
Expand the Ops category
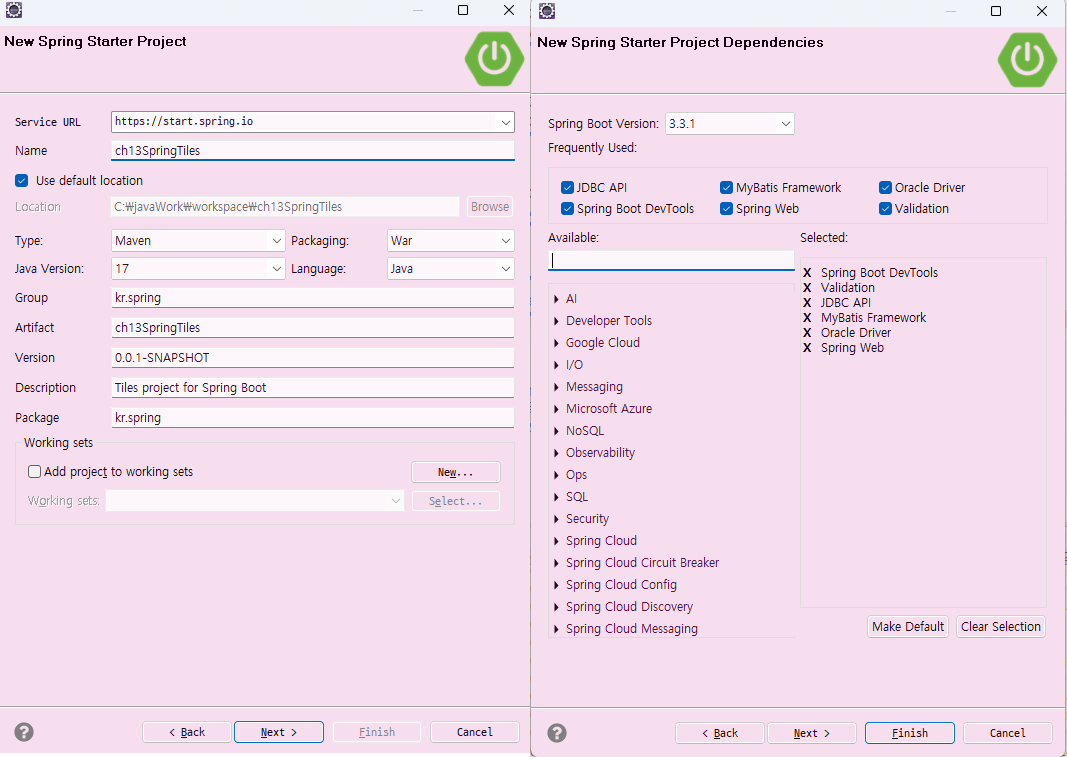click(x=557, y=474)
